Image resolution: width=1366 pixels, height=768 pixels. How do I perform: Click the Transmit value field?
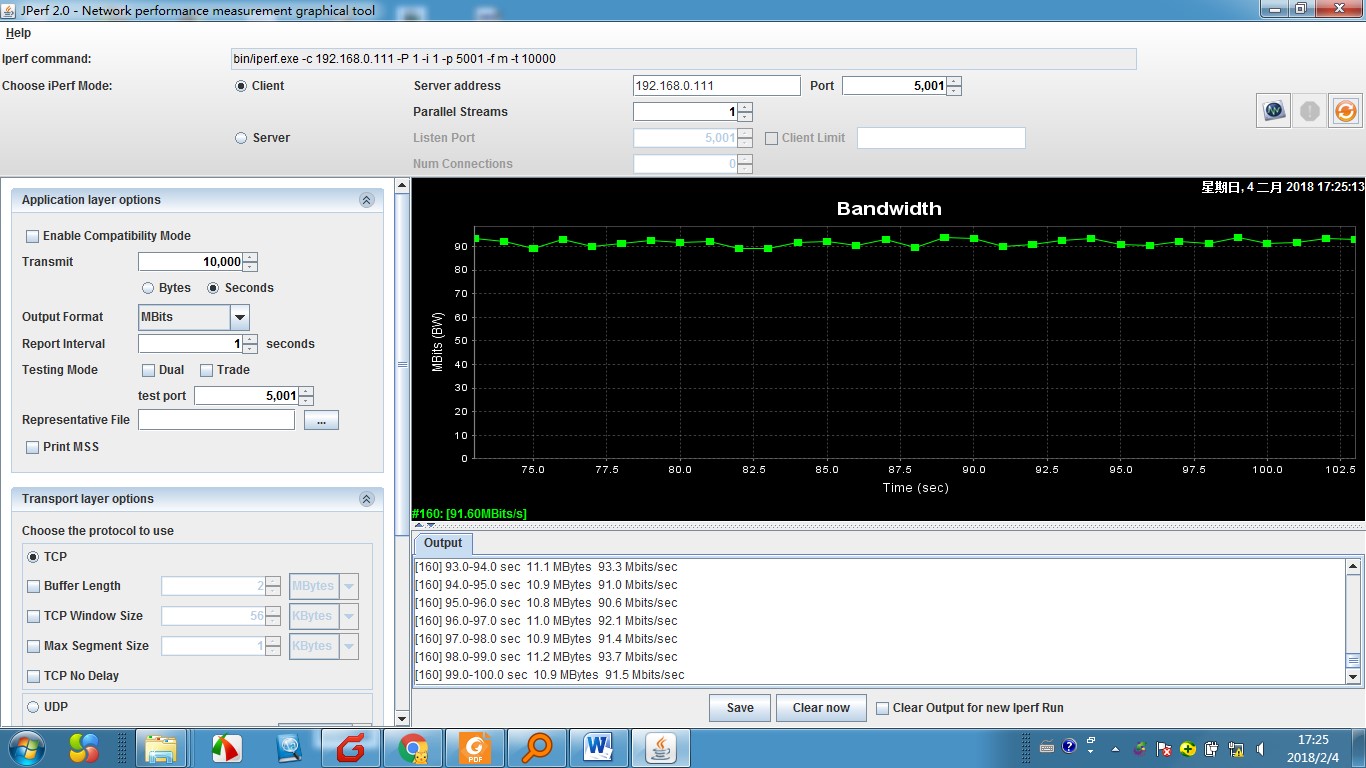point(190,262)
